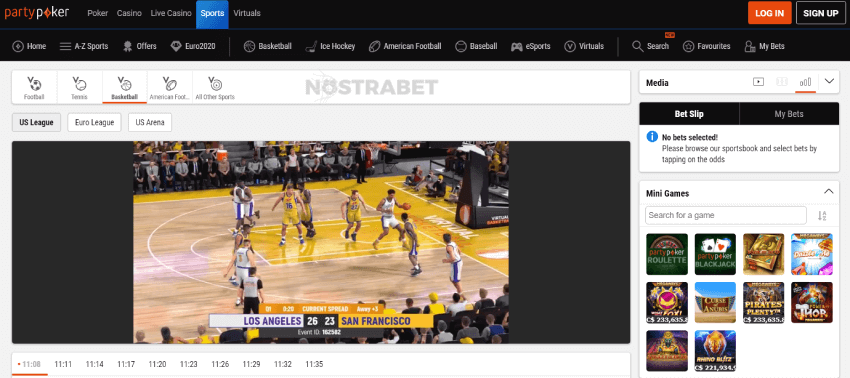Select the Euro League filter
The height and width of the screenshot is (378, 850).
pyautogui.click(x=94, y=123)
